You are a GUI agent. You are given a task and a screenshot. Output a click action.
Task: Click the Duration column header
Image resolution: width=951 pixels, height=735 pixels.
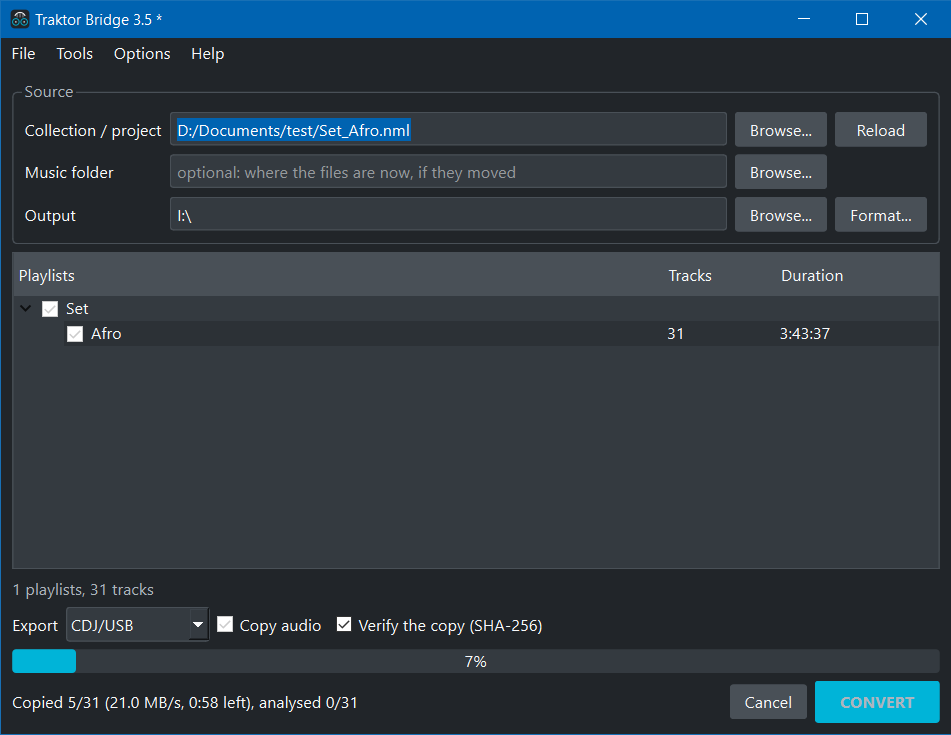812,275
